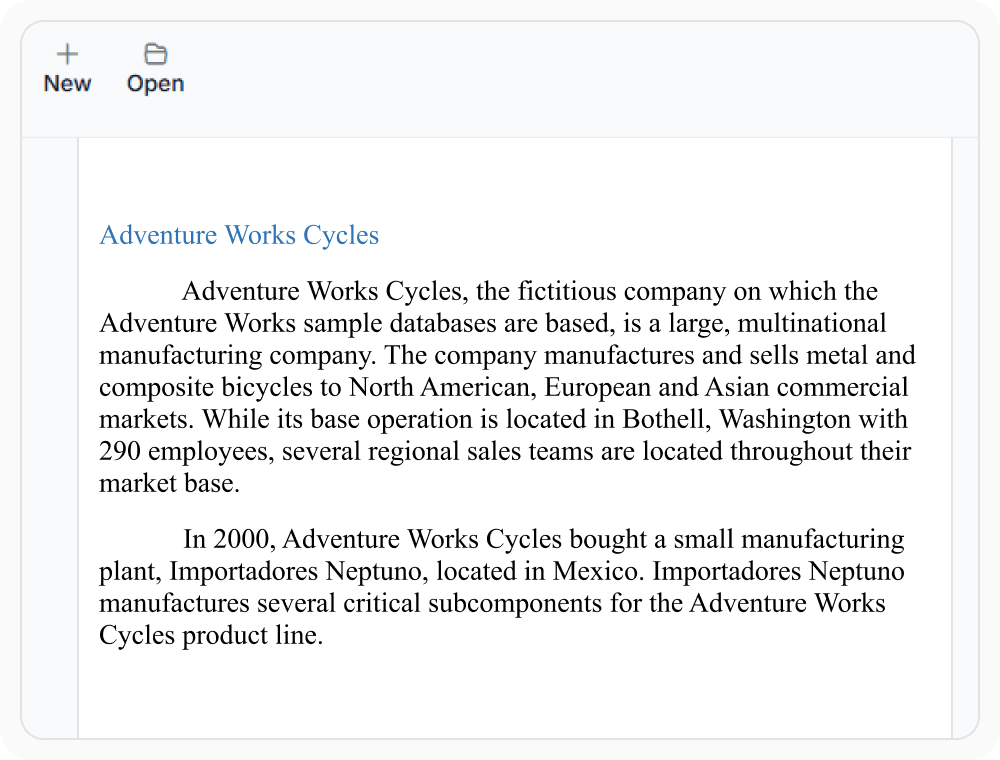Select the Open toolbar label
This screenshot has width=1000, height=760.
(x=155, y=84)
